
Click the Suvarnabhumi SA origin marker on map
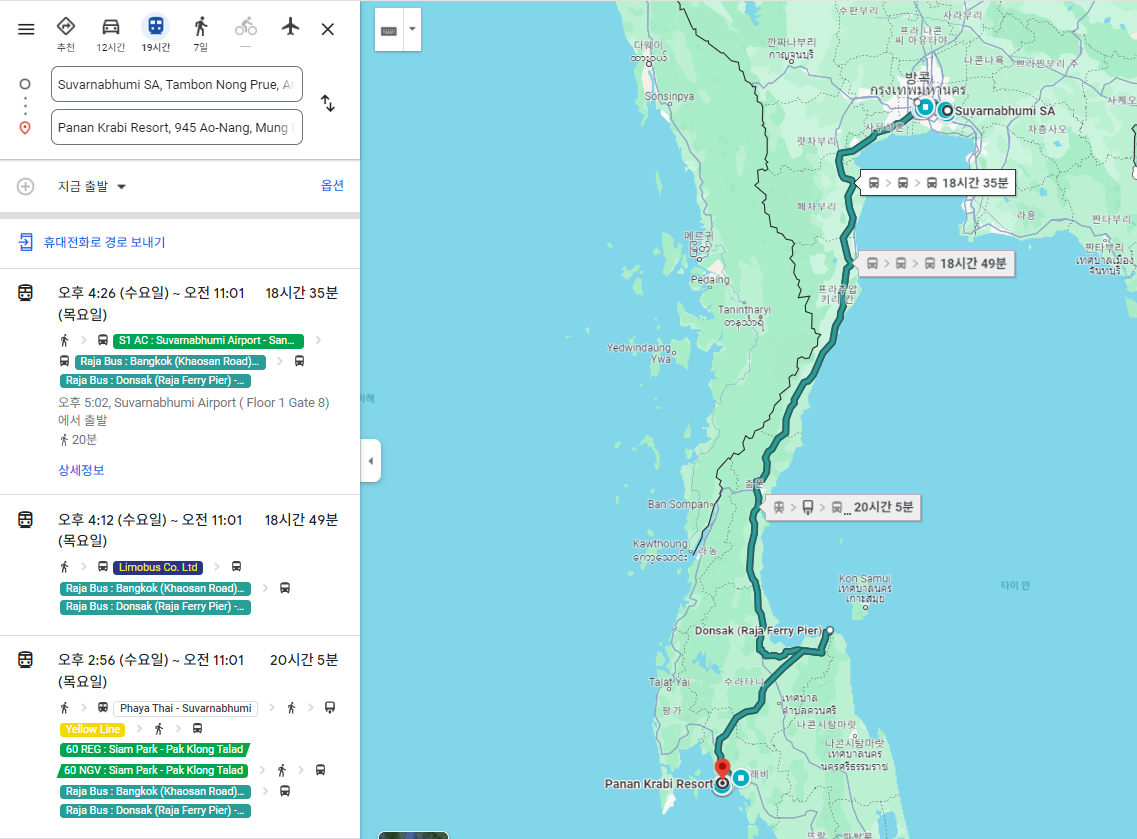pos(946,110)
